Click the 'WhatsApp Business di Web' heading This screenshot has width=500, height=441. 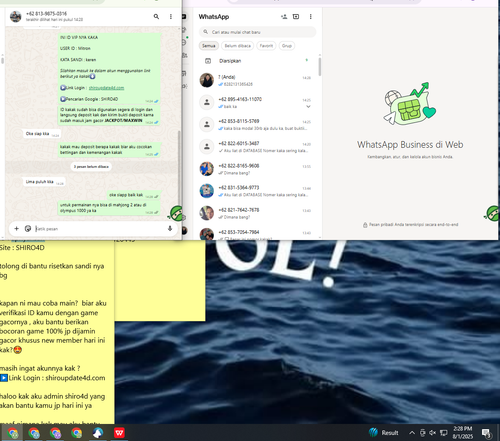click(x=410, y=145)
